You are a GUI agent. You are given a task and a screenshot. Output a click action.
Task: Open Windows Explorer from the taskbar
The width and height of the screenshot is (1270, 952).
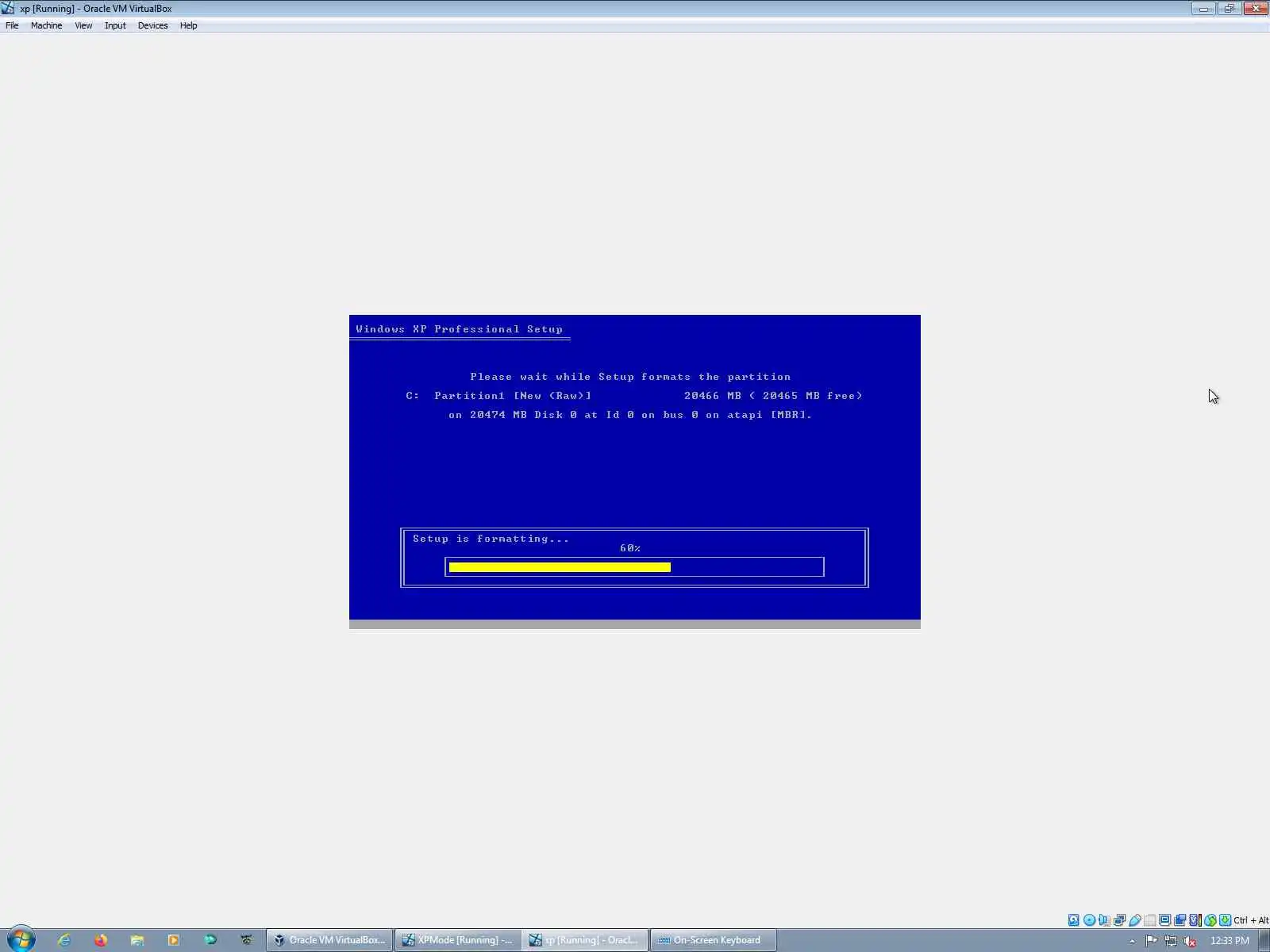(137, 940)
